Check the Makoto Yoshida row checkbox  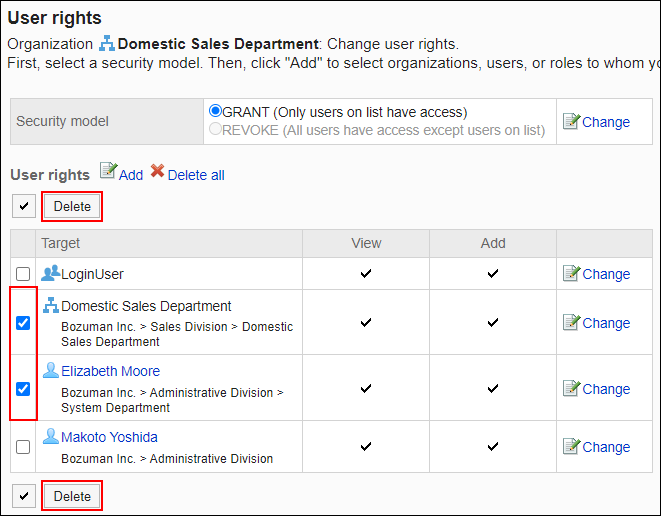[x=23, y=447]
